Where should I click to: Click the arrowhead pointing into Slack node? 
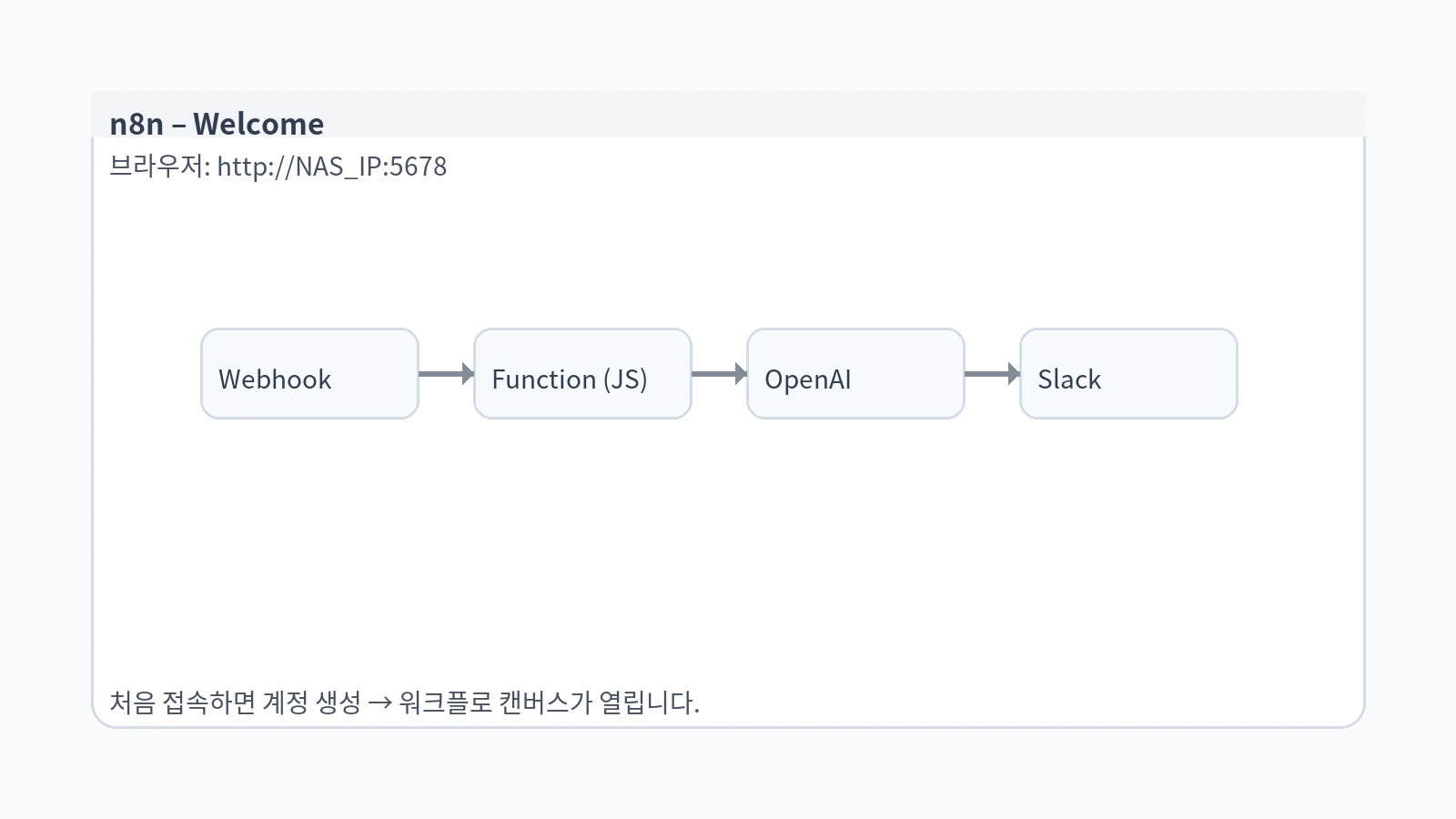(1014, 374)
